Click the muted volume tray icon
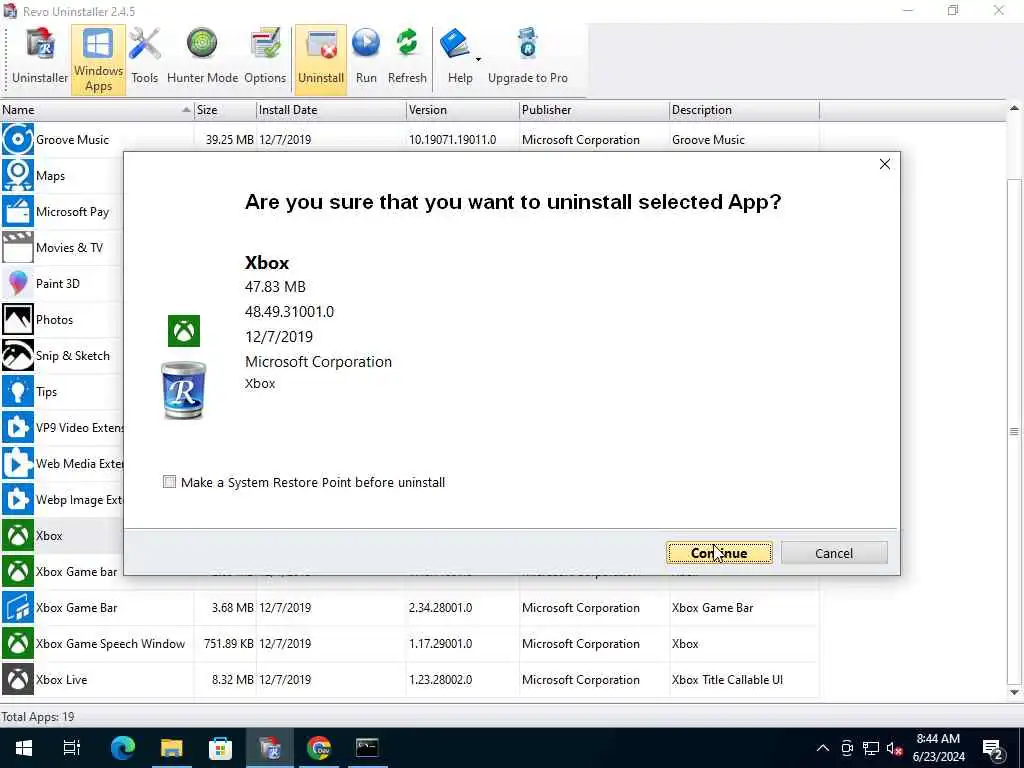The width and height of the screenshot is (1024, 768). [x=895, y=748]
